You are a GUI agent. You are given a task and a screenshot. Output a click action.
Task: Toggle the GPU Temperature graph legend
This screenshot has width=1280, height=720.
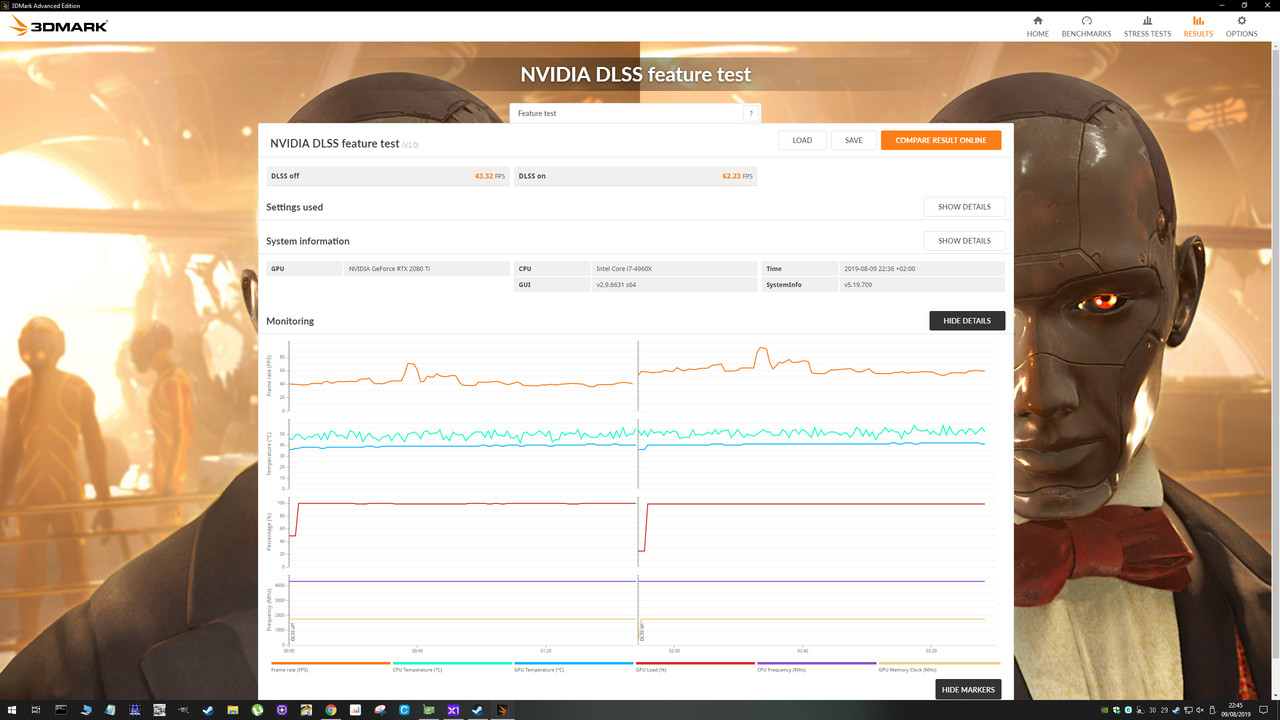[573, 666]
